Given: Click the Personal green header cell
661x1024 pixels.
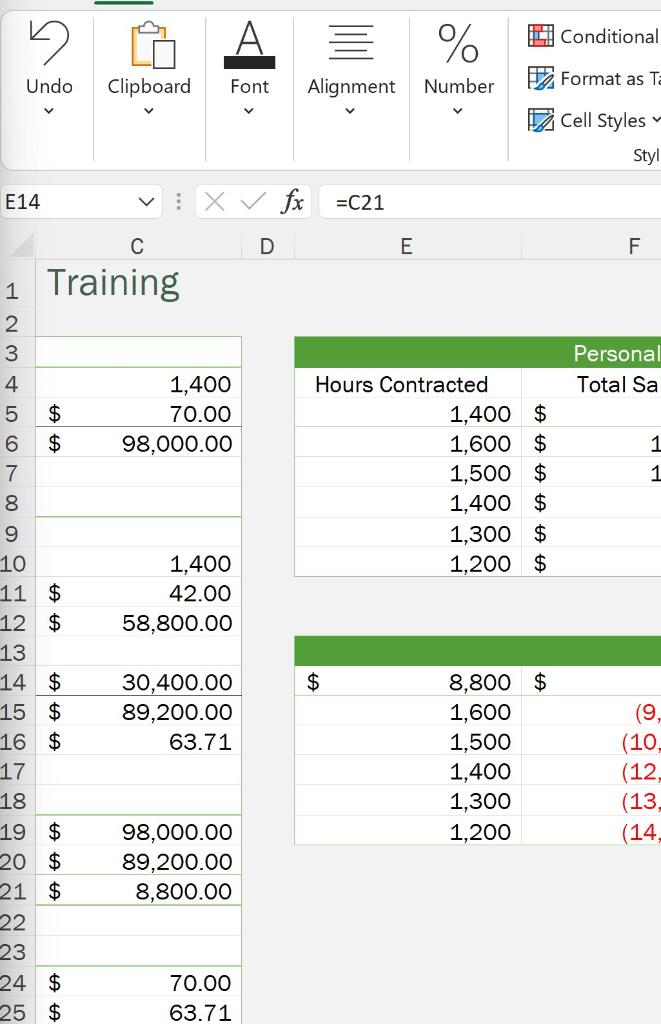Looking at the screenshot, I should (477, 353).
